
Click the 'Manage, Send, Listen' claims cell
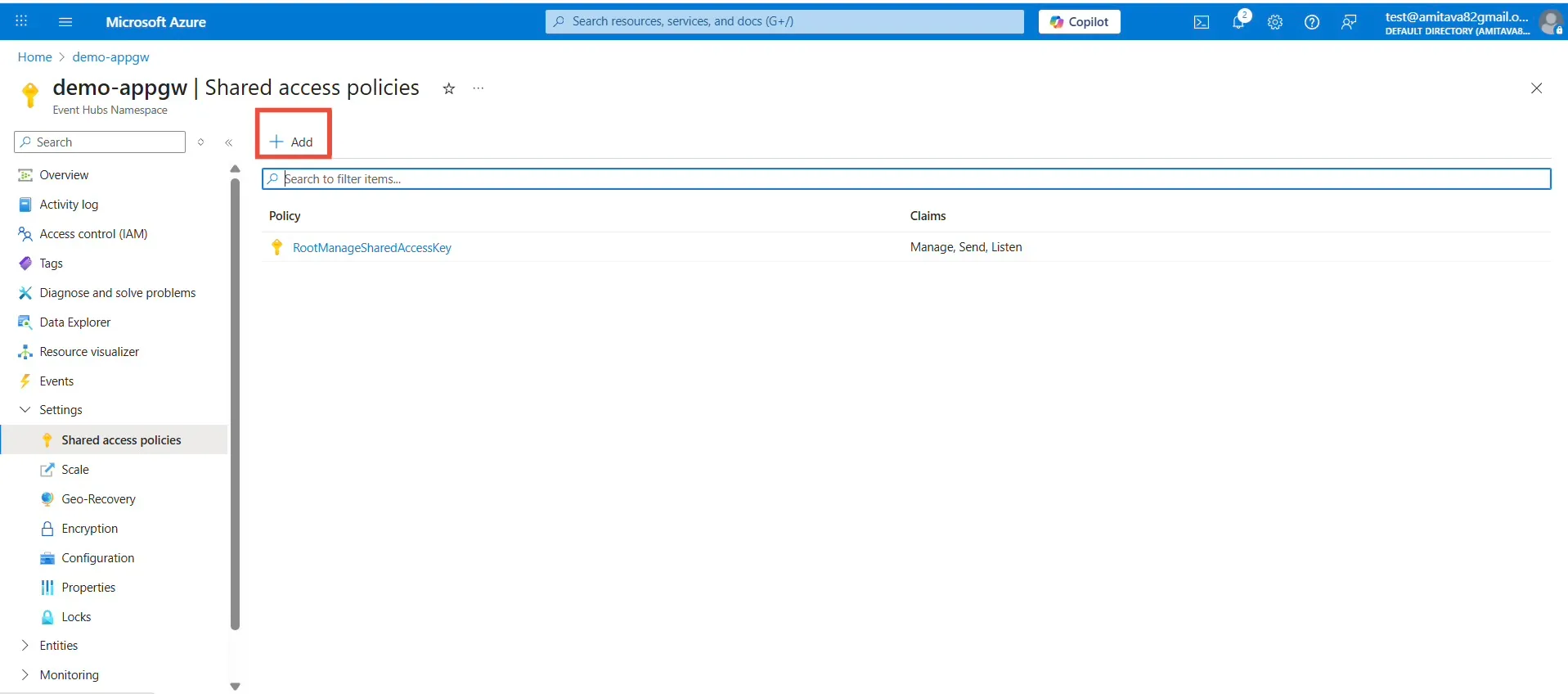tap(966, 247)
